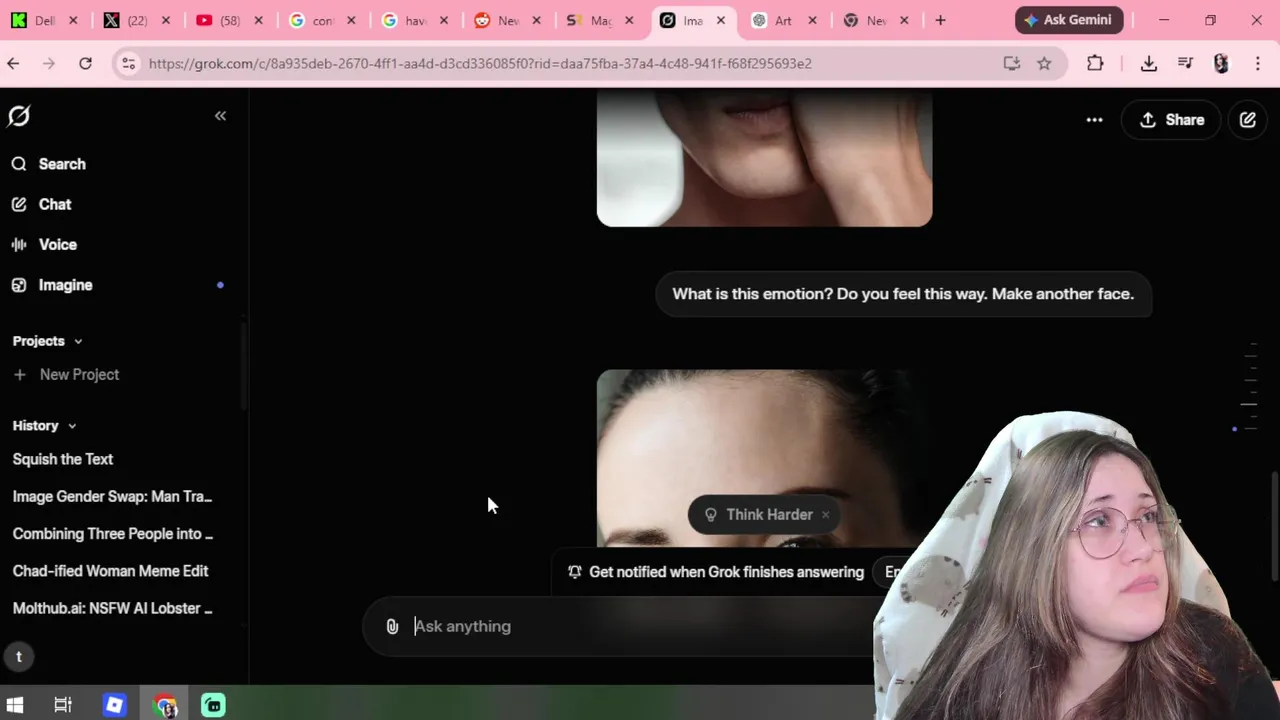Install app icon in address bar
Image resolution: width=1280 pixels, height=720 pixels.
pos(1012,63)
